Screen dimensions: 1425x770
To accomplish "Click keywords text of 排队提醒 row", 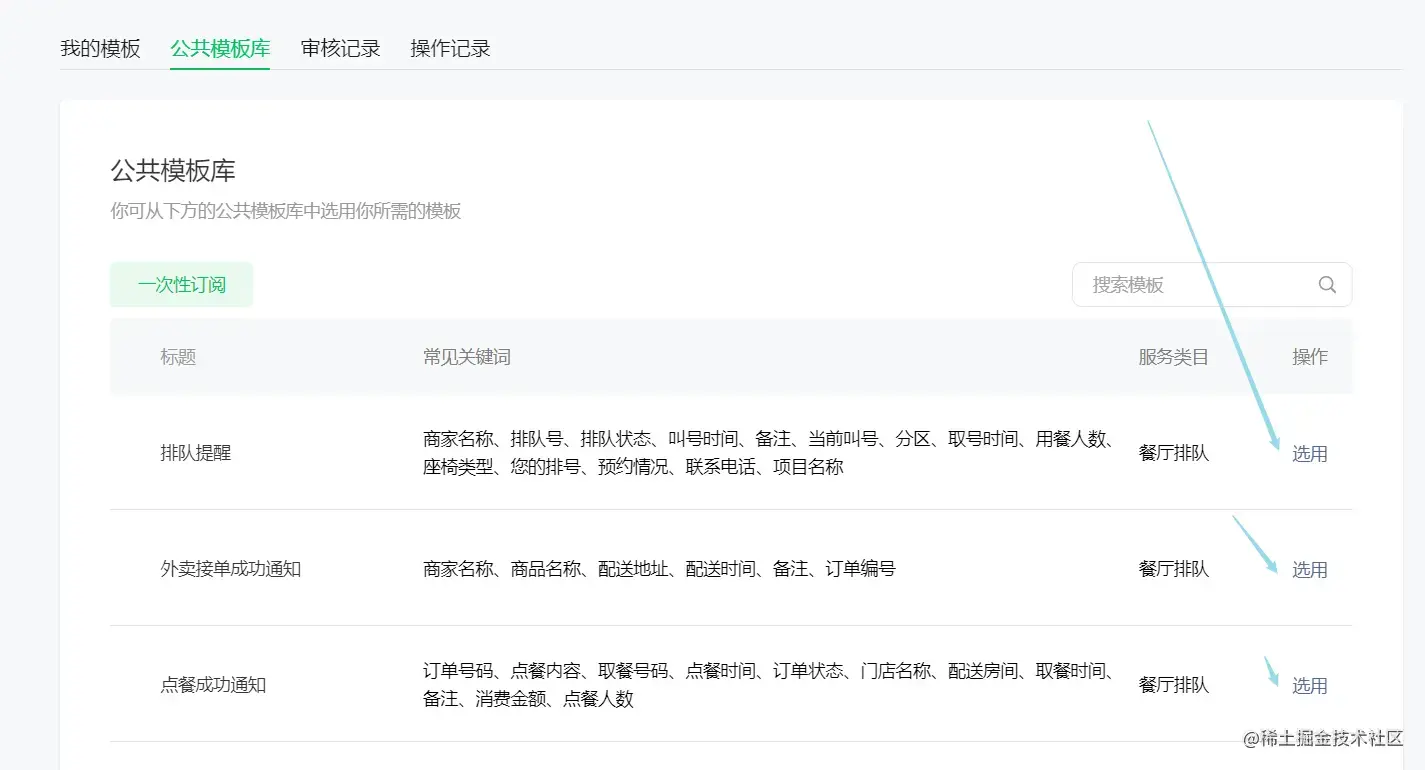I will [768, 453].
